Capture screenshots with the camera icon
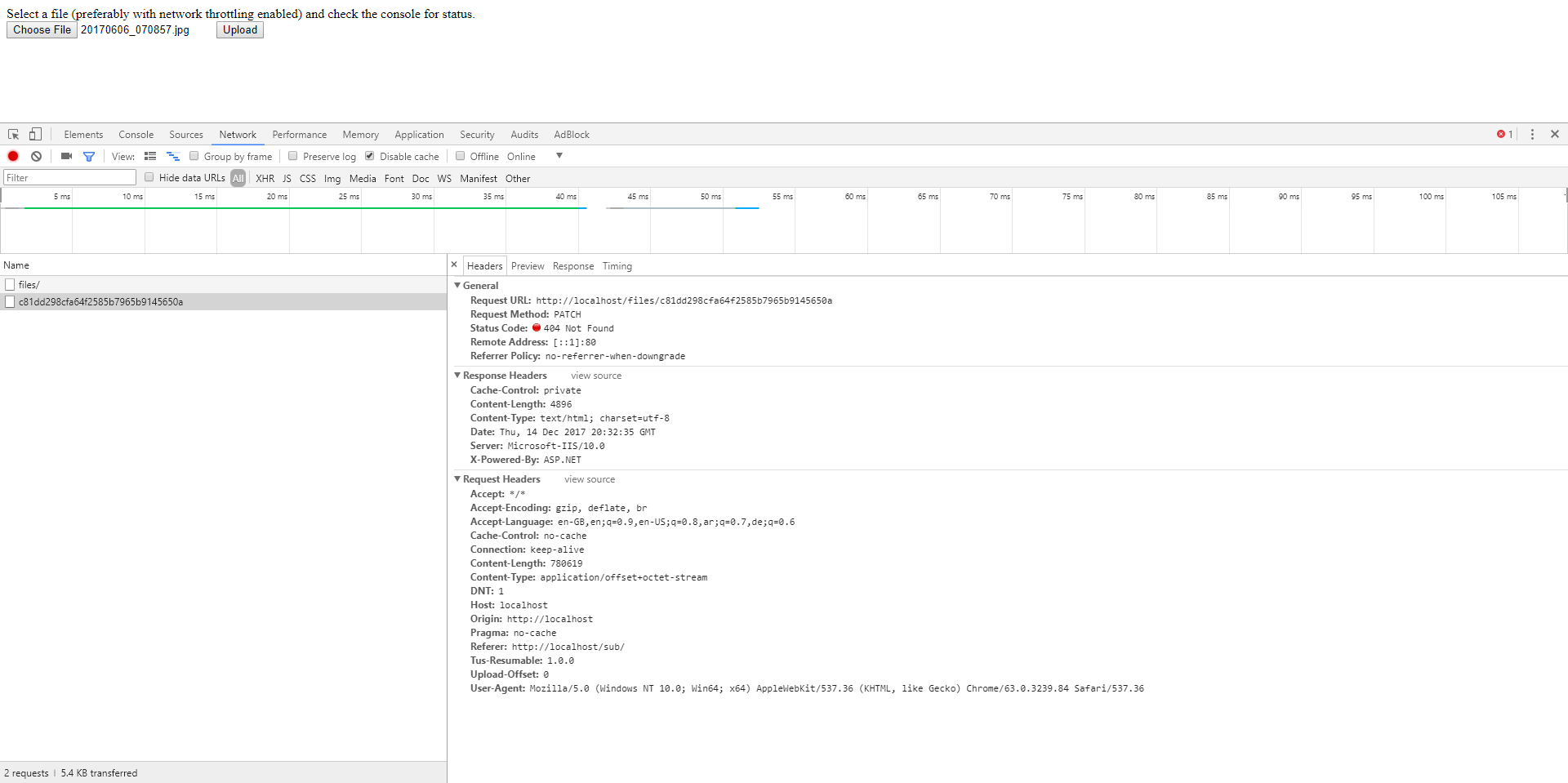1568x783 pixels. [66, 156]
